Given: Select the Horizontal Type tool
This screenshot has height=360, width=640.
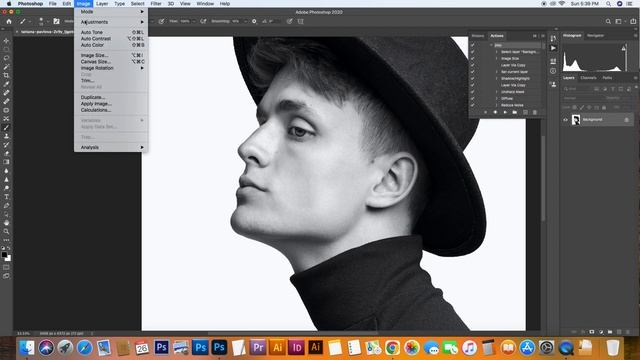Looking at the screenshot, I should tap(6, 197).
